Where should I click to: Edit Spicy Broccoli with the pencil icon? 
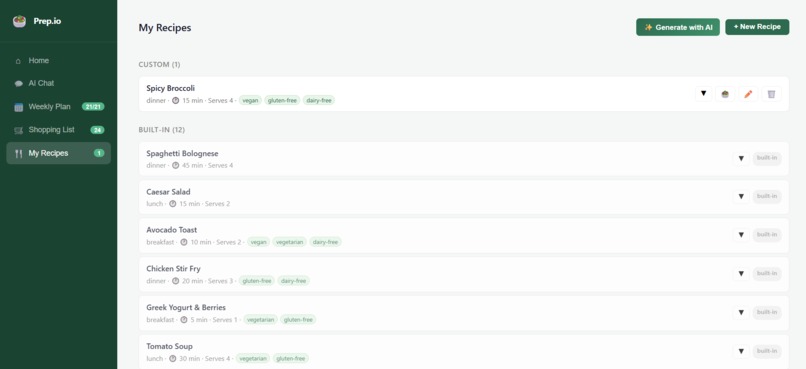748,94
